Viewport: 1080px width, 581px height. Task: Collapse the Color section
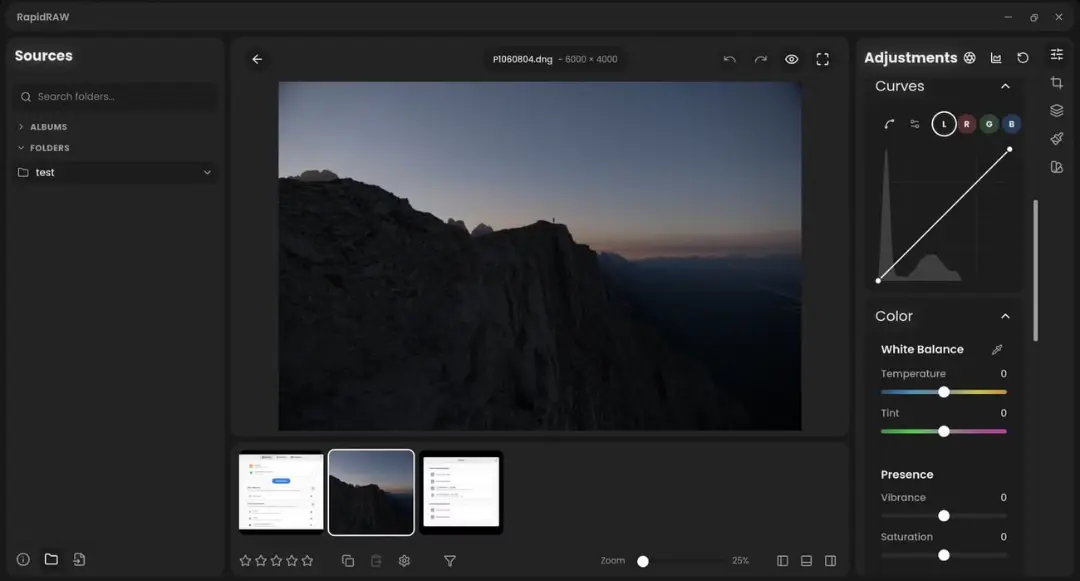1006,316
